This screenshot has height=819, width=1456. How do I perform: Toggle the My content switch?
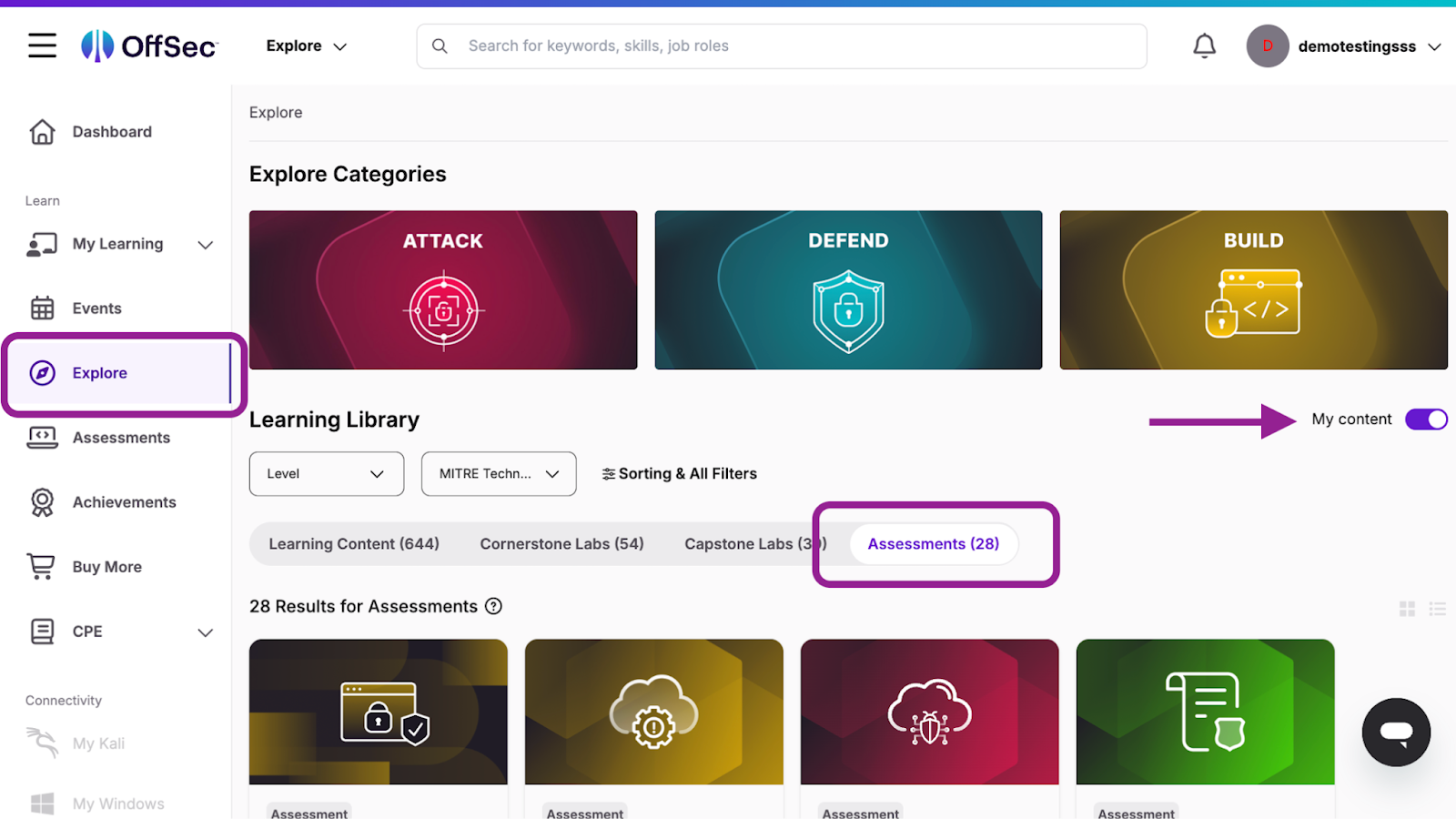pos(1425,420)
